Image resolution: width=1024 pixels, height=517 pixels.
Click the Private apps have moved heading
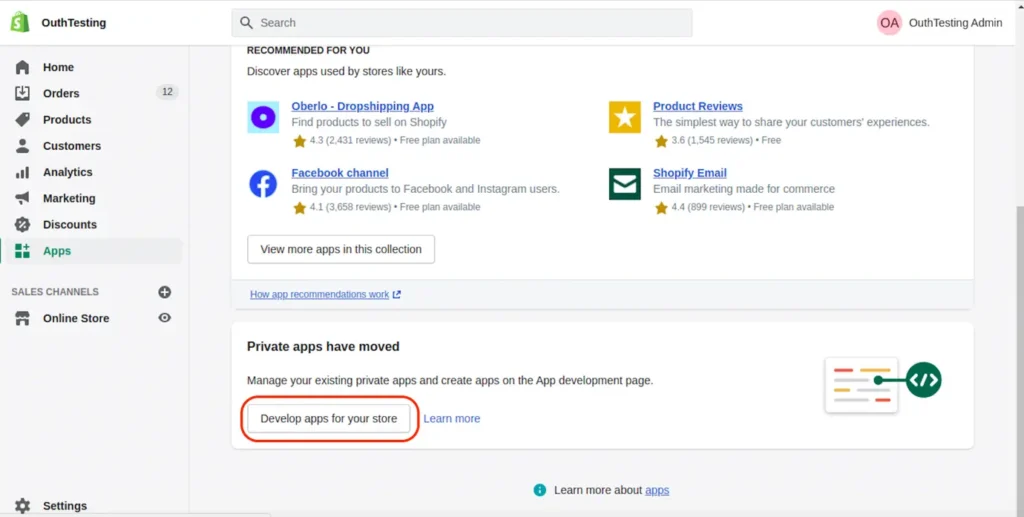point(323,347)
